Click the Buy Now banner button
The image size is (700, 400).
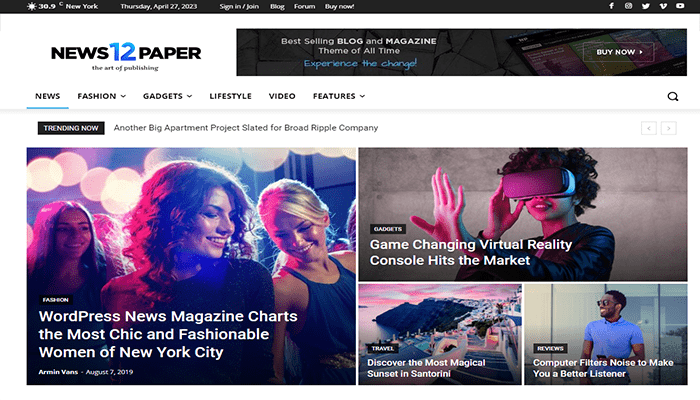click(x=619, y=52)
